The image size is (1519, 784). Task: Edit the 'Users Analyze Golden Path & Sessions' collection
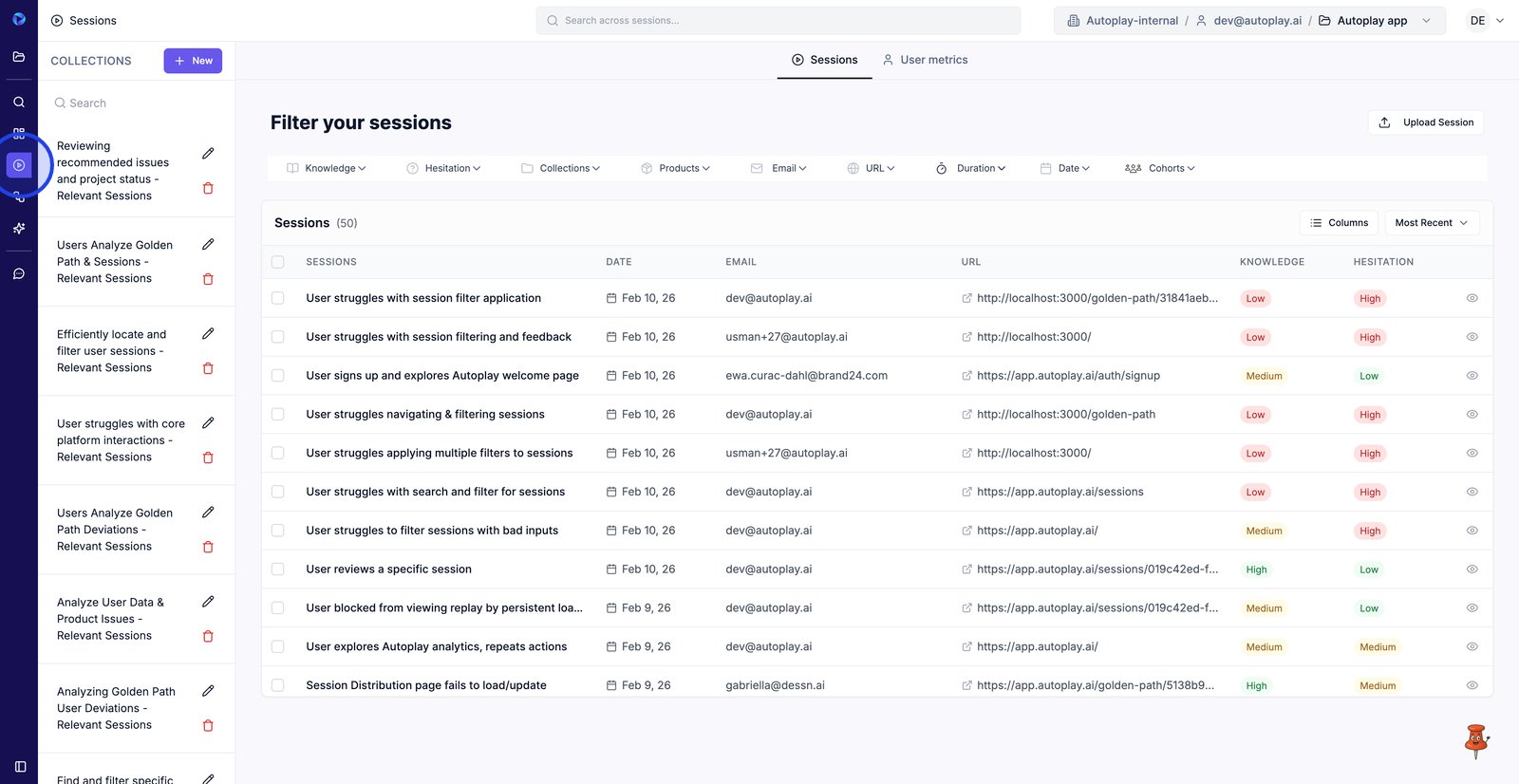point(208,245)
